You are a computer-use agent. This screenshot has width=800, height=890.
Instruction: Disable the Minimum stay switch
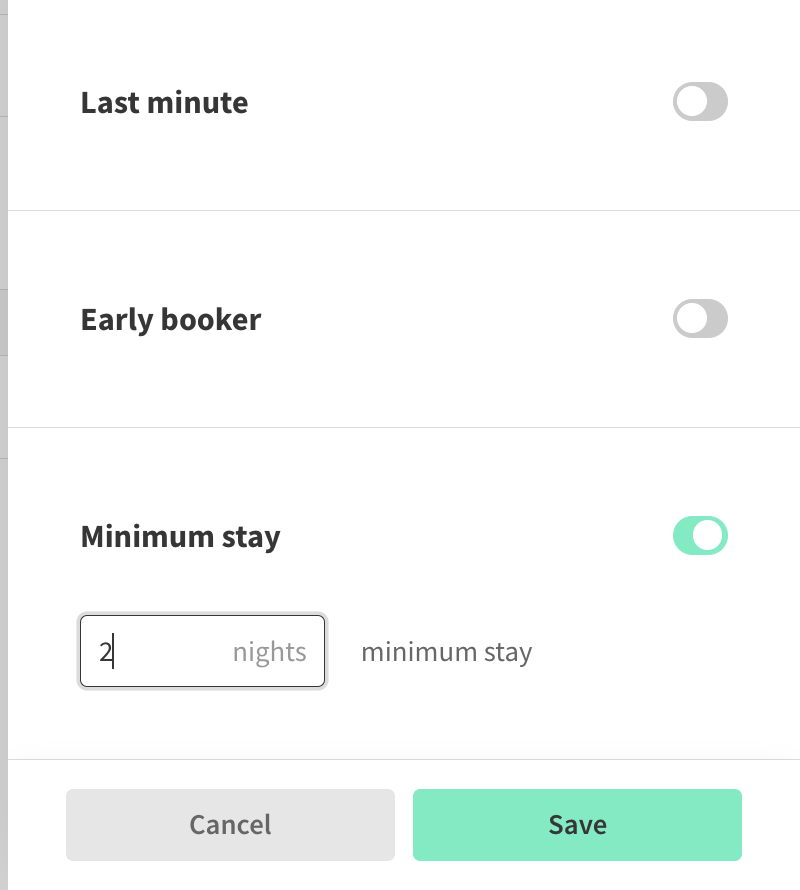click(700, 536)
